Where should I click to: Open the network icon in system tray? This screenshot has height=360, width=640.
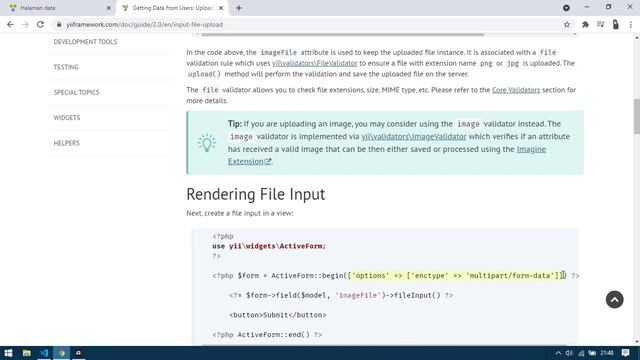tap(580, 353)
